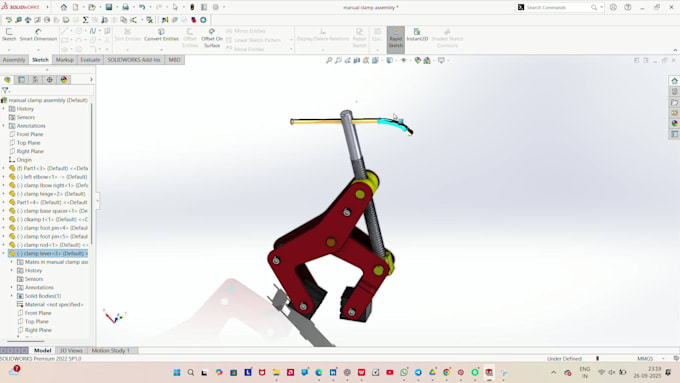Select clamp rod<1> in the tree

52,245
